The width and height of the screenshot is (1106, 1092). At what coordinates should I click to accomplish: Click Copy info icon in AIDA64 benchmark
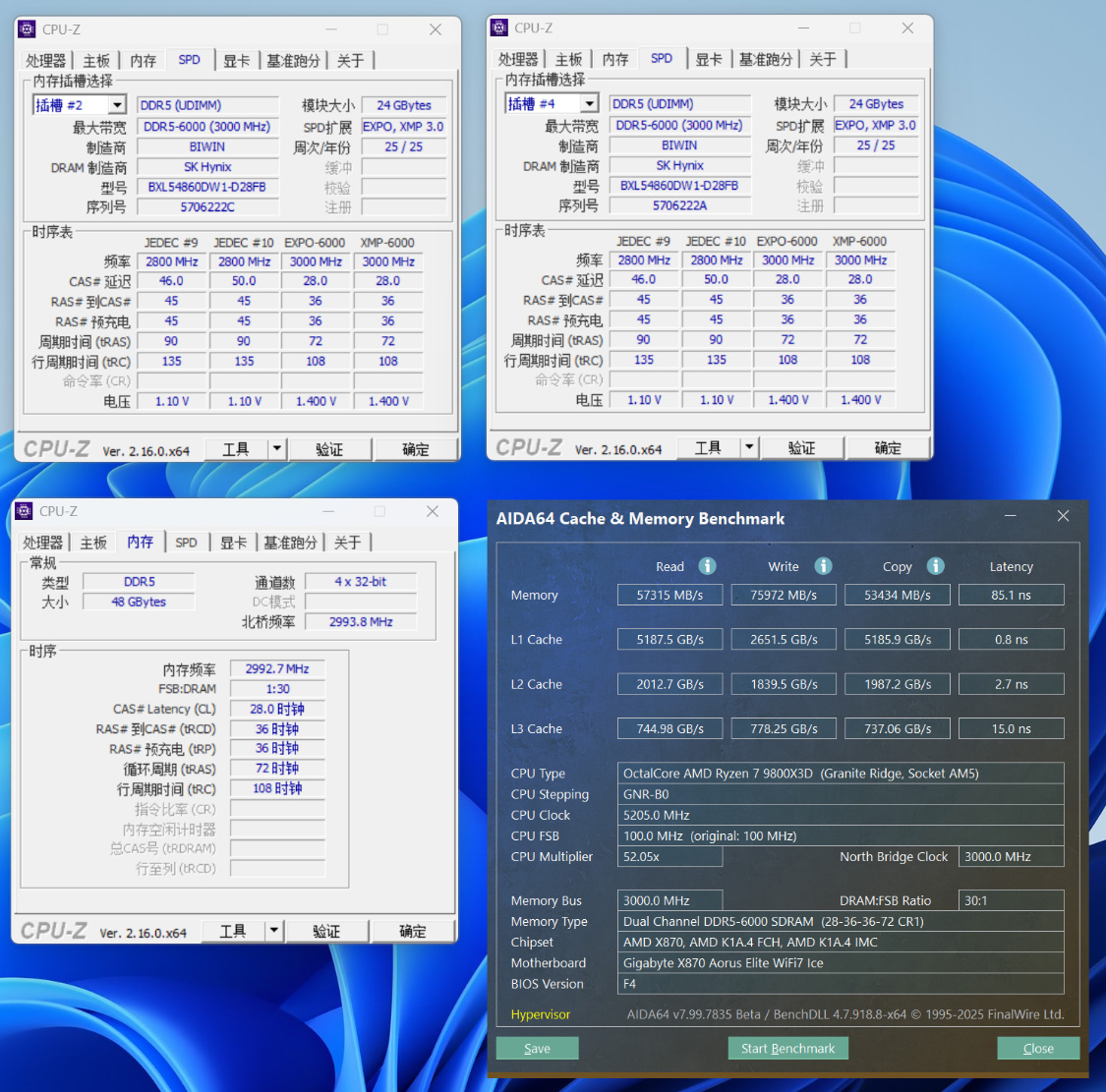935,566
